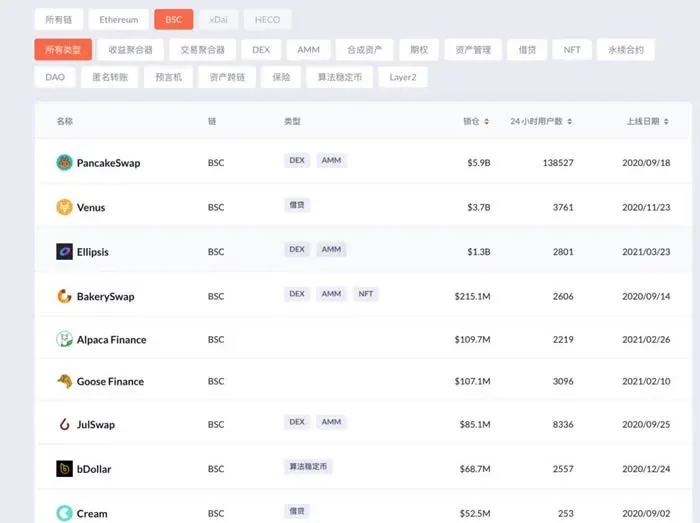700x523 pixels.
Task: Click the Cream logo icon
Action: click(64, 513)
